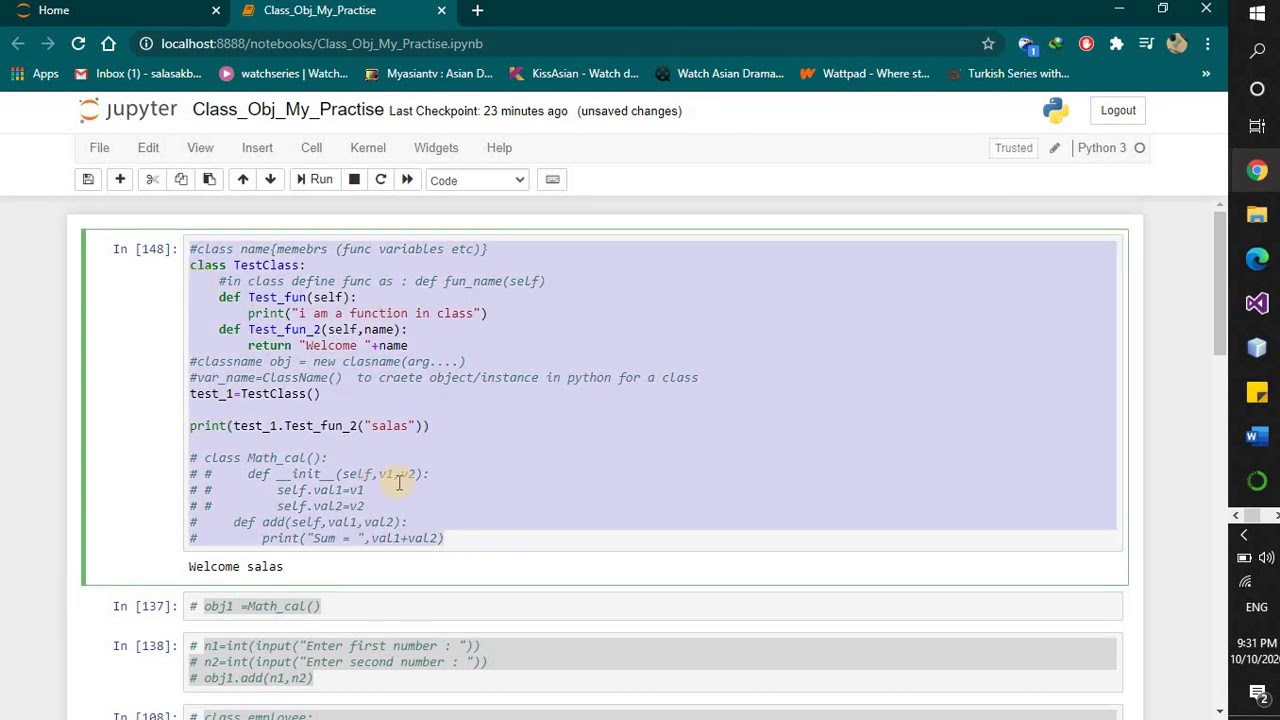Click the browser address bar
This screenshot has width=1280, height=720.
(x=560, y=44)
